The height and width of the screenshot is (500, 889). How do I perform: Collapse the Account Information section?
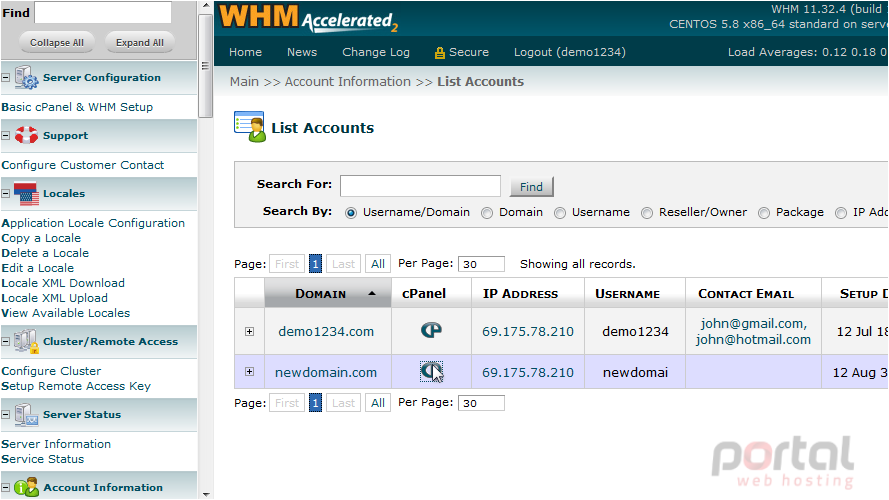click(x=6, y=487)
